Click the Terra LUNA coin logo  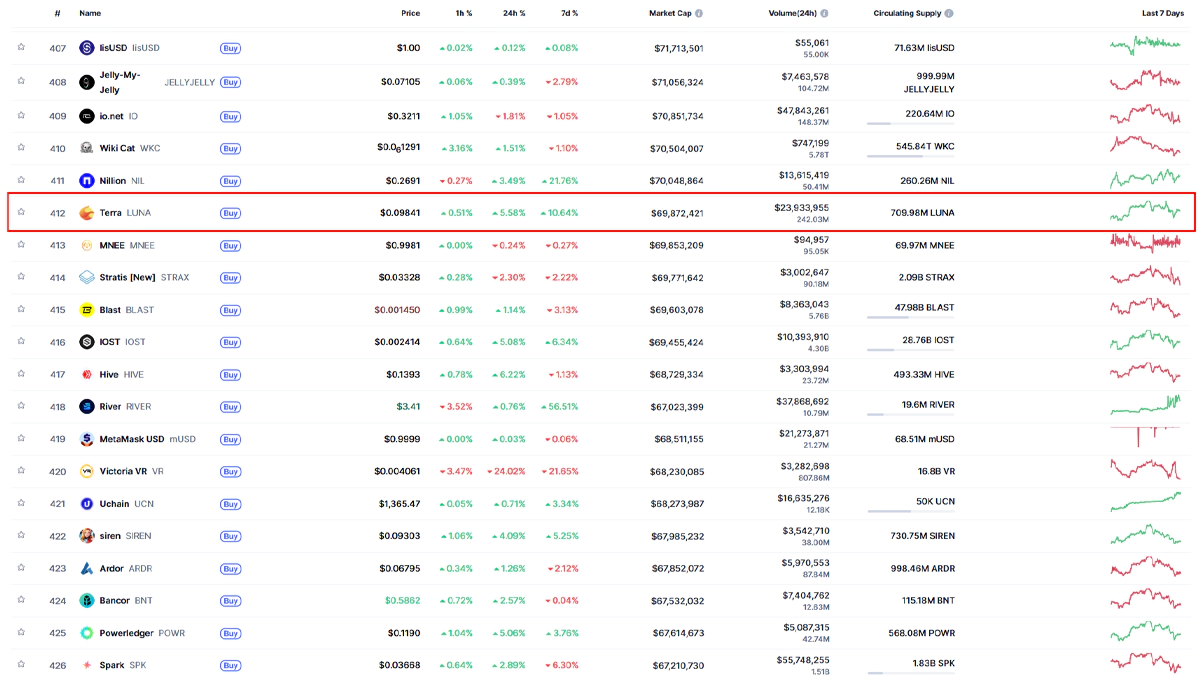[87, 213]
